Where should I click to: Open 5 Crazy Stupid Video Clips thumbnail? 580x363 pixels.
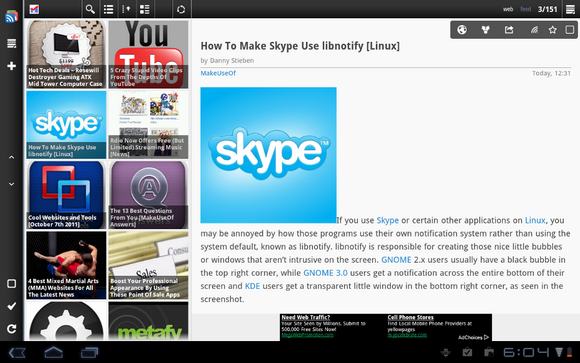click(x=148, y=54)
